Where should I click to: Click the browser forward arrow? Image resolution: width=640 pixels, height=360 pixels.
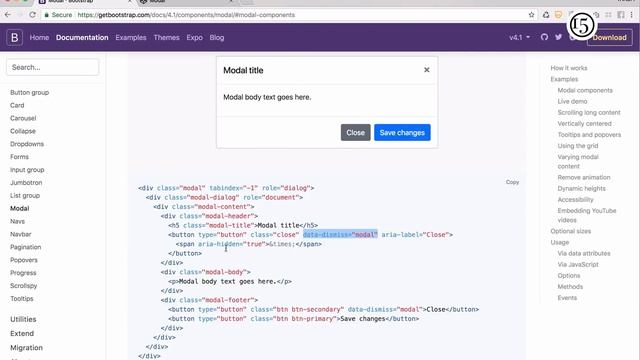(20, 15)
